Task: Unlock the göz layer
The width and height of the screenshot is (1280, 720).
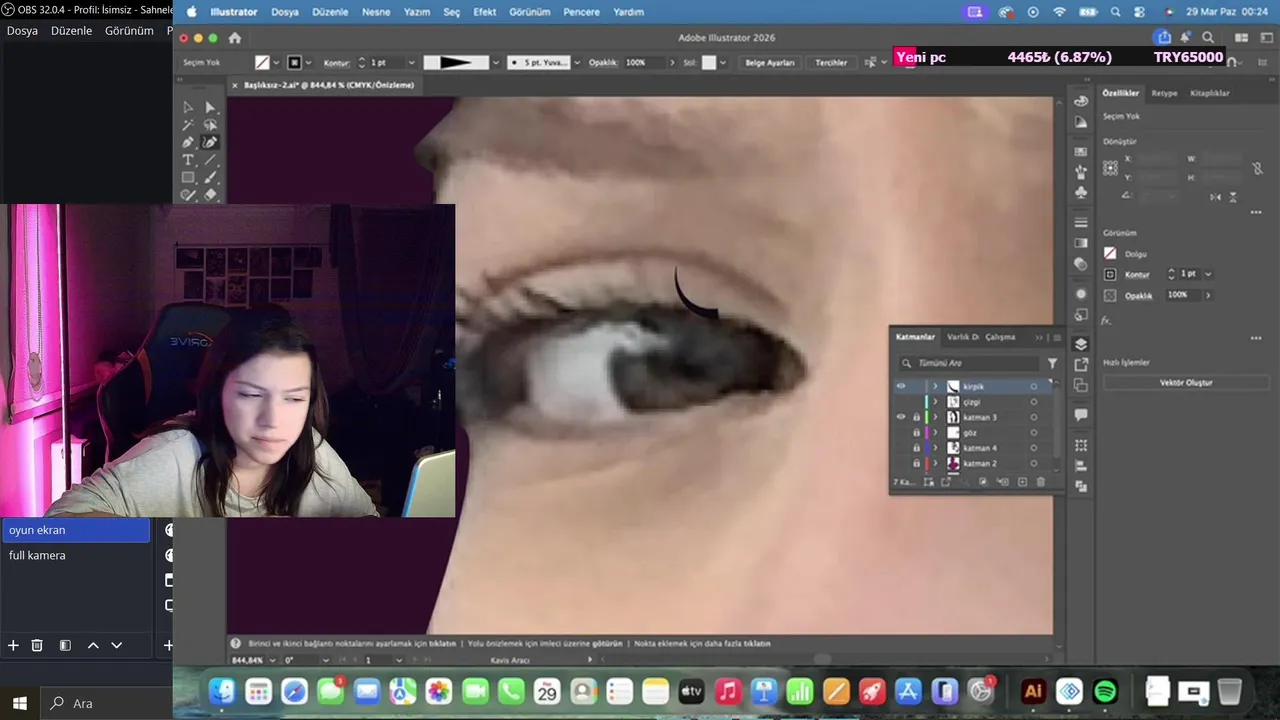Action: point(916,433)
